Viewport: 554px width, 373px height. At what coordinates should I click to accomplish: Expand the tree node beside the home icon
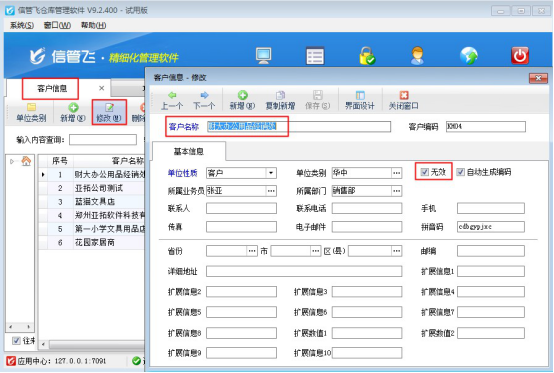click(12, 161)
